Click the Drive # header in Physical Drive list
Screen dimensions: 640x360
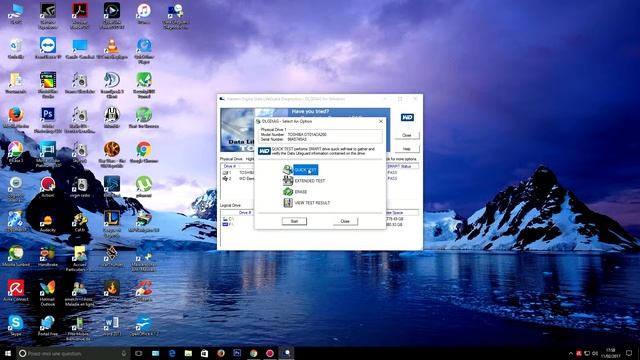click(230, 167)
